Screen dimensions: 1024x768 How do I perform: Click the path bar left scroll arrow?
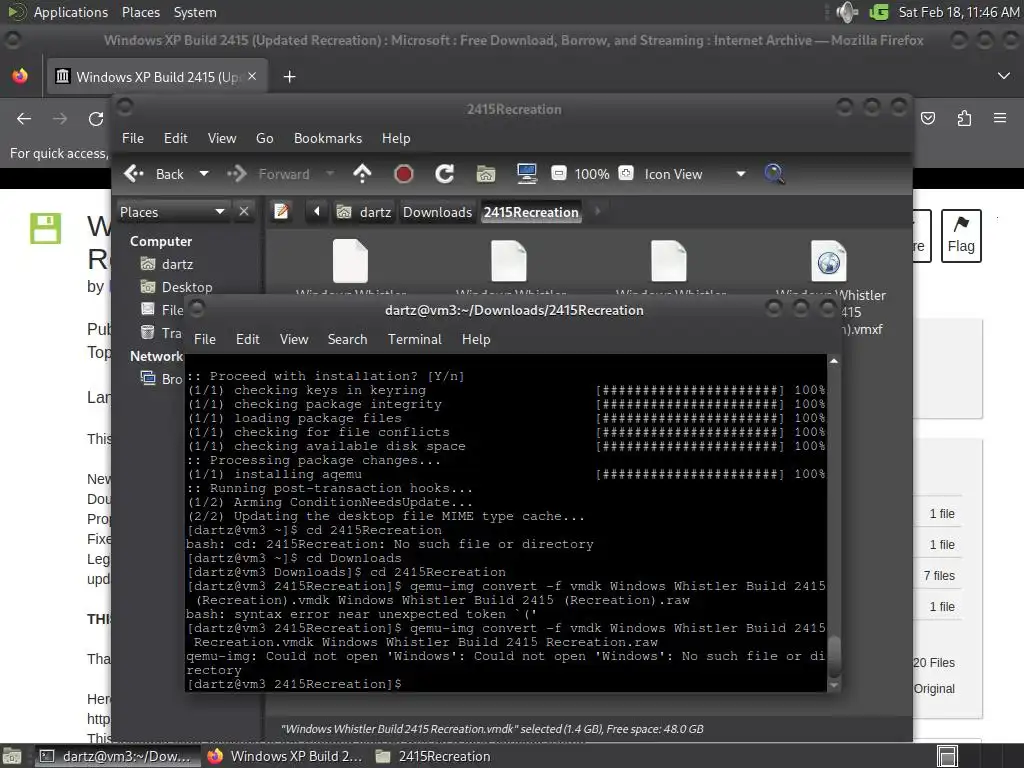[317, 212]
